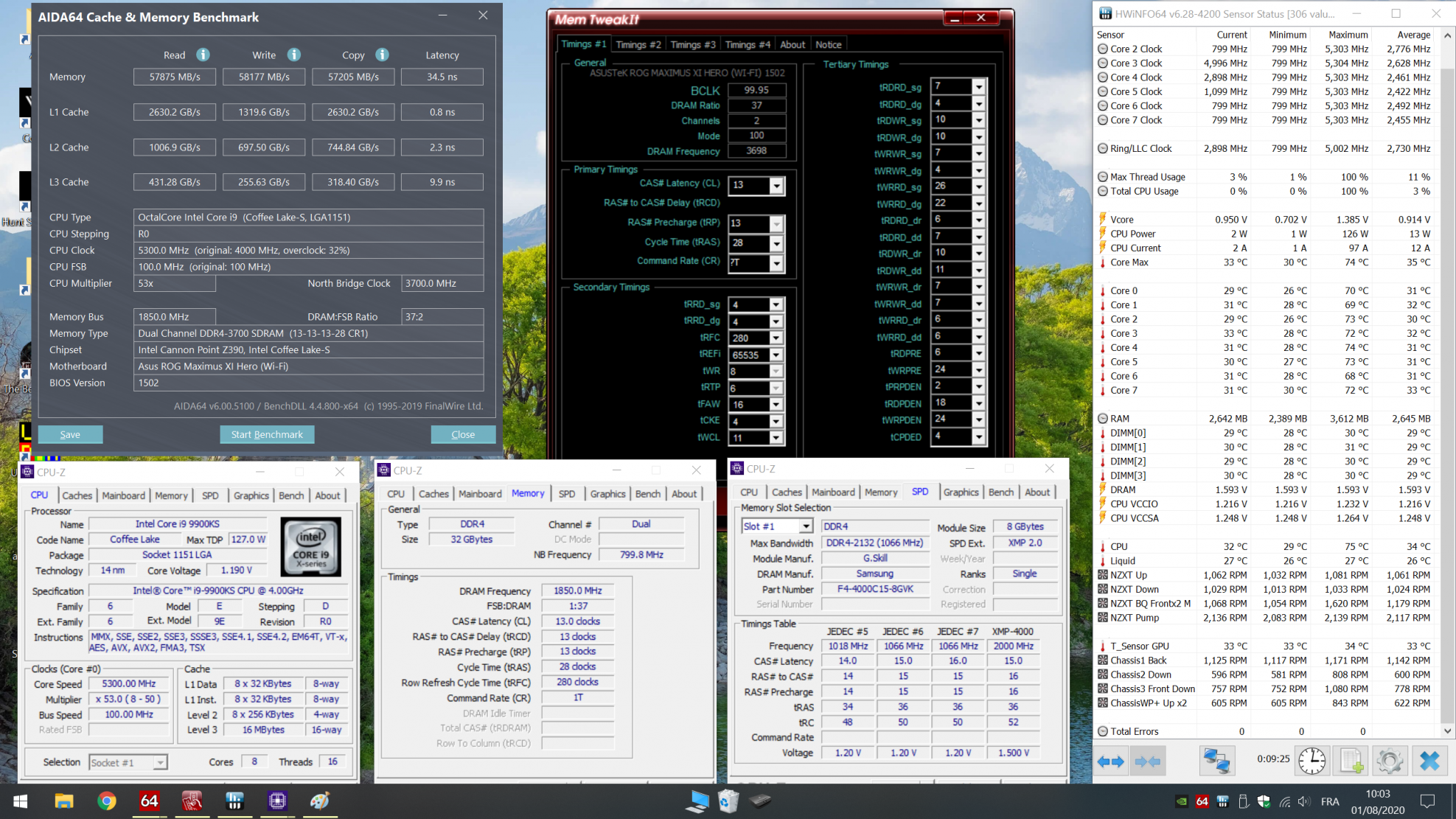Open Windows Security tray icon
The height and width of the screenshot is (819, 1456).
pyautogui.click(x=1264, y=801)
